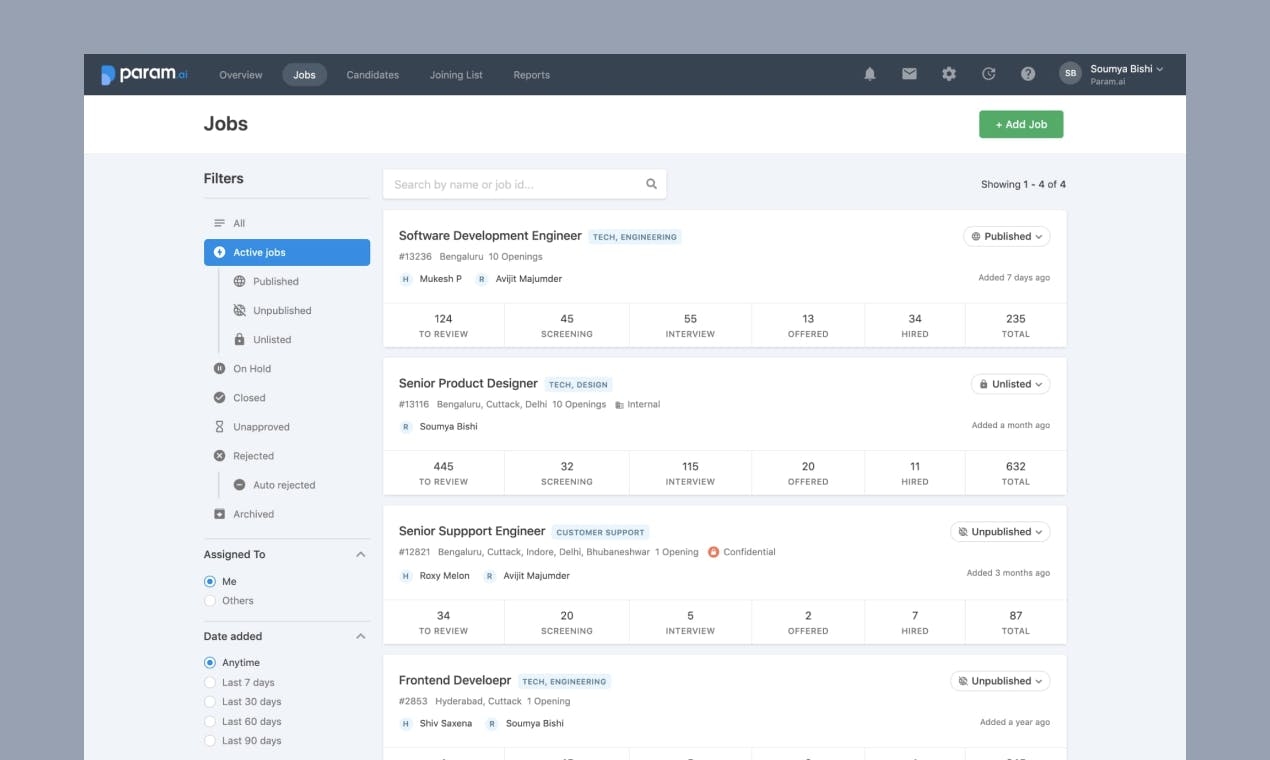Open the Senior Suppport Engineer job title
The width and height of the screenshot is (1270, 760).
pos(472,532)
